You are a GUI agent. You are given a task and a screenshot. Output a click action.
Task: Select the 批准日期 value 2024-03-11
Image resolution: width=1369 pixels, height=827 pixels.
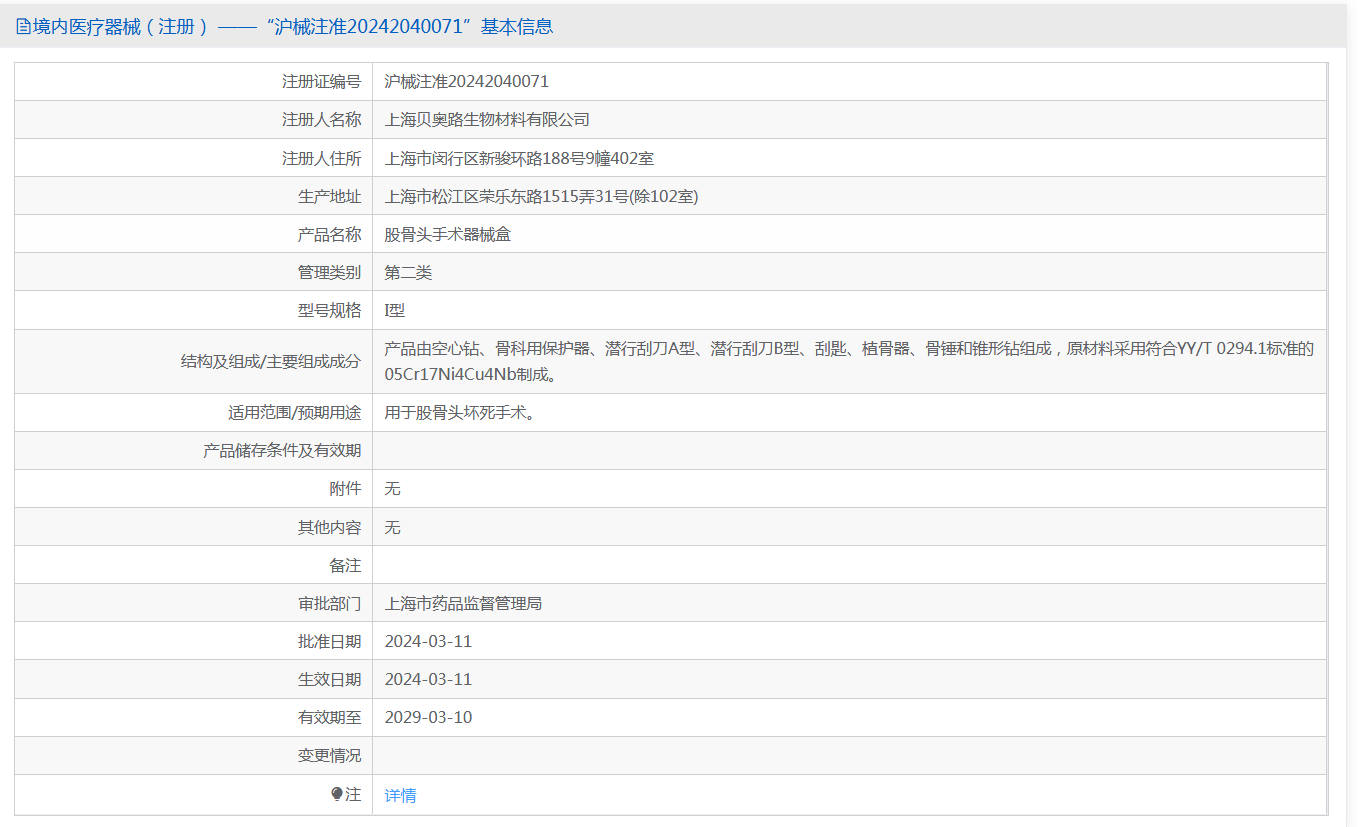(x=428, y=641)
